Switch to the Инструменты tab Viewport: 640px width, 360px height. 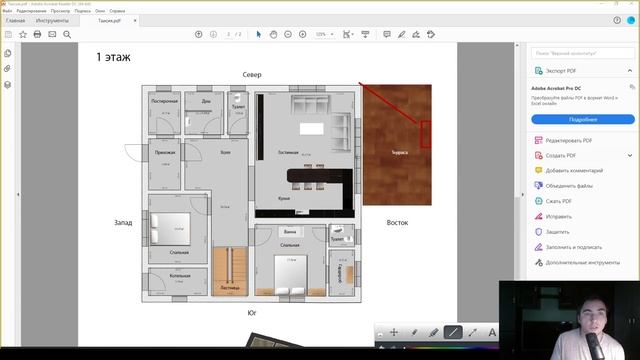52,20
